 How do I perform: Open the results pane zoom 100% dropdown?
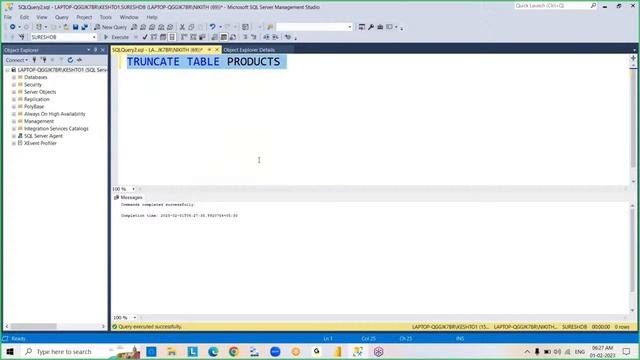[x=134, y=318]
